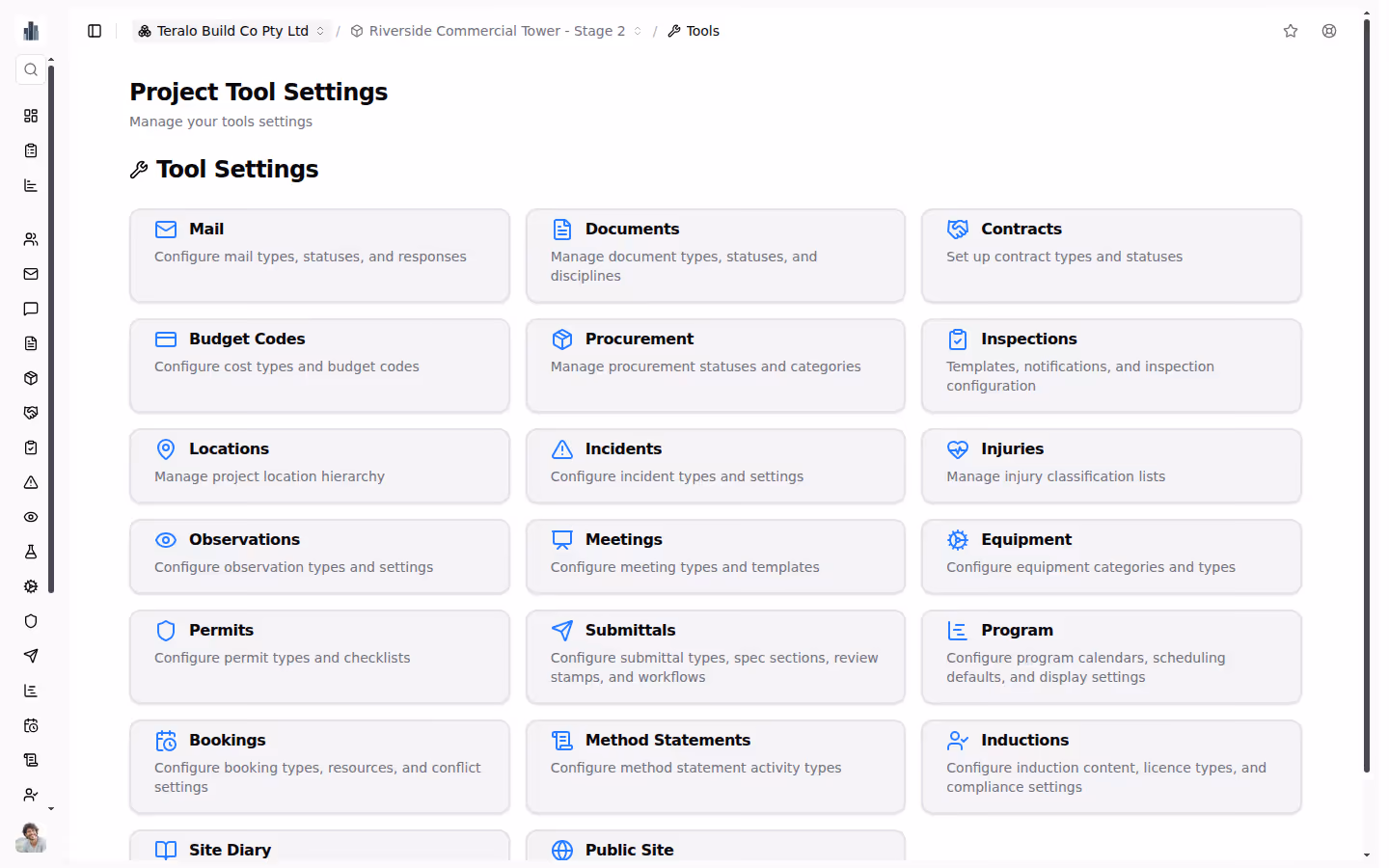Click the sidebar package box icon

pos(31,378)
